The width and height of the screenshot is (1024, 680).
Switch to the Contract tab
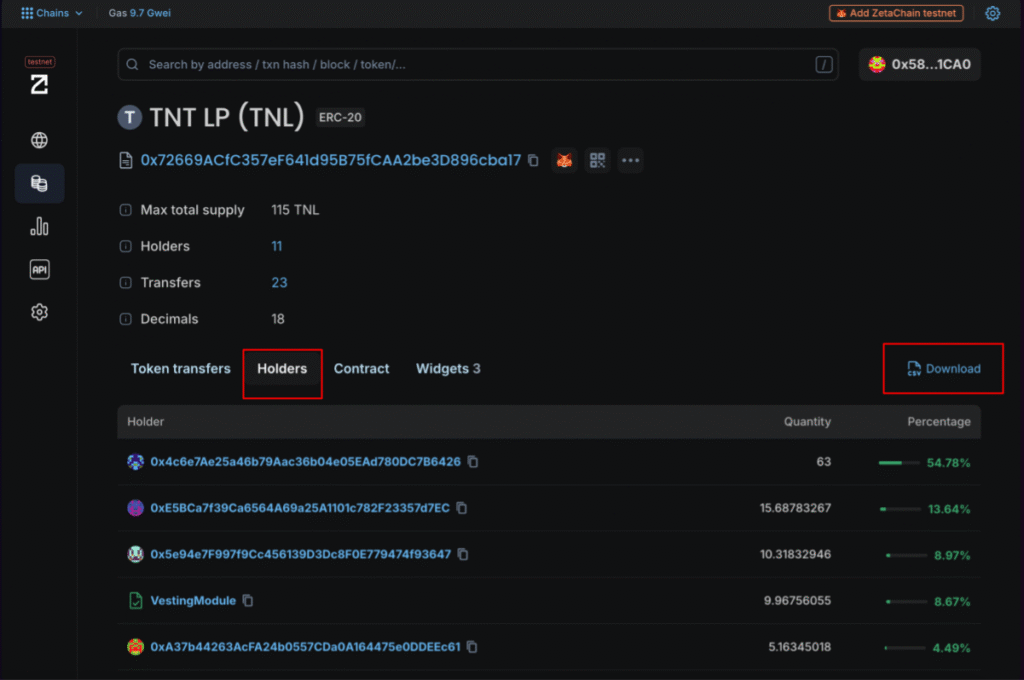[361, 369]
